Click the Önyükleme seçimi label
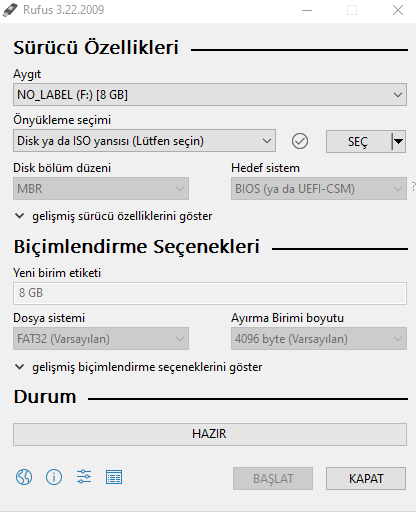The height and width of the screenshot is (512, 416). coord(62,120)
